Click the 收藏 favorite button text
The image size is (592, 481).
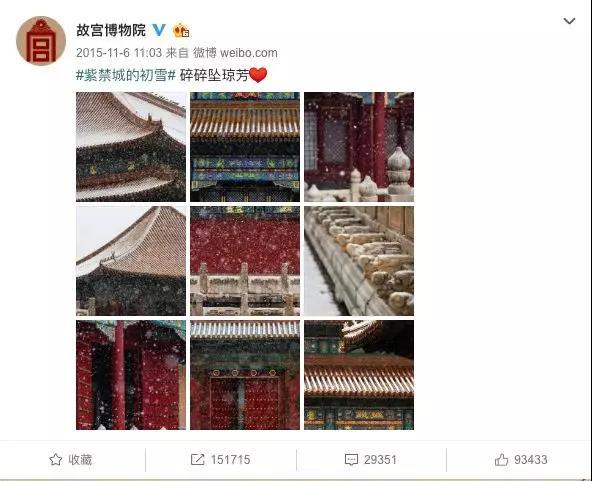pos(80,459)
